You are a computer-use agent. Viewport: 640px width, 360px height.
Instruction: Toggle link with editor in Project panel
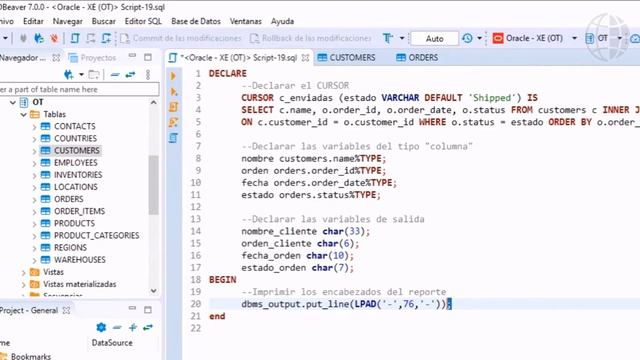coord(148,327)
